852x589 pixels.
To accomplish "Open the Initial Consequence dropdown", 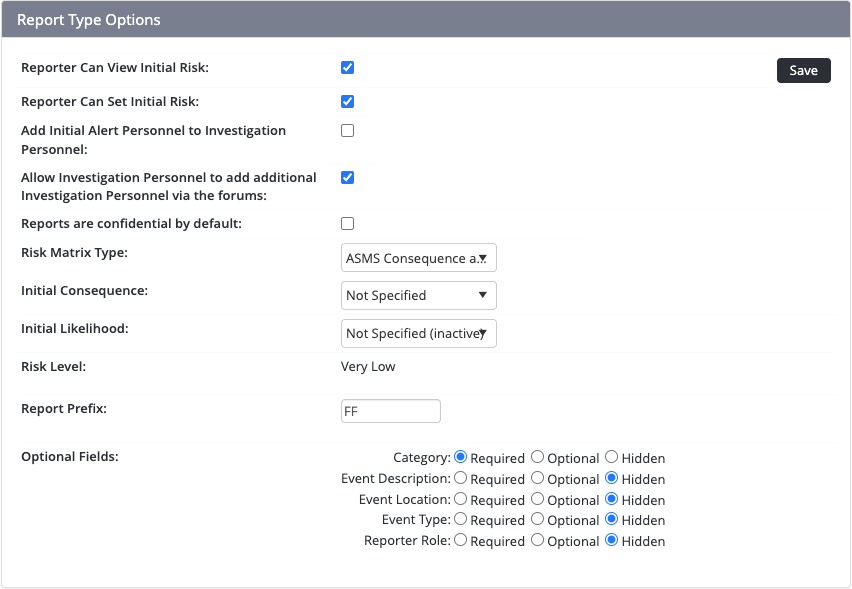I will [418, 295].
